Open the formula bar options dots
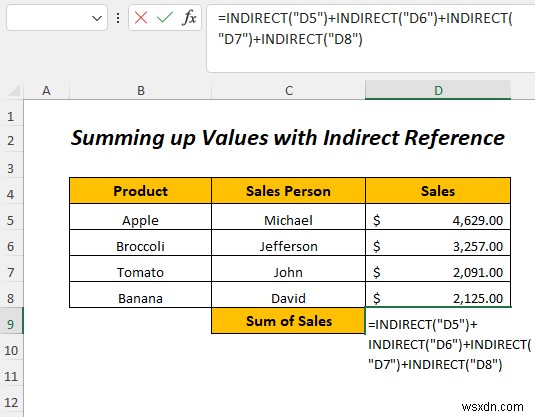This screenshot has height=417, width=535. (x=118, y=18)
